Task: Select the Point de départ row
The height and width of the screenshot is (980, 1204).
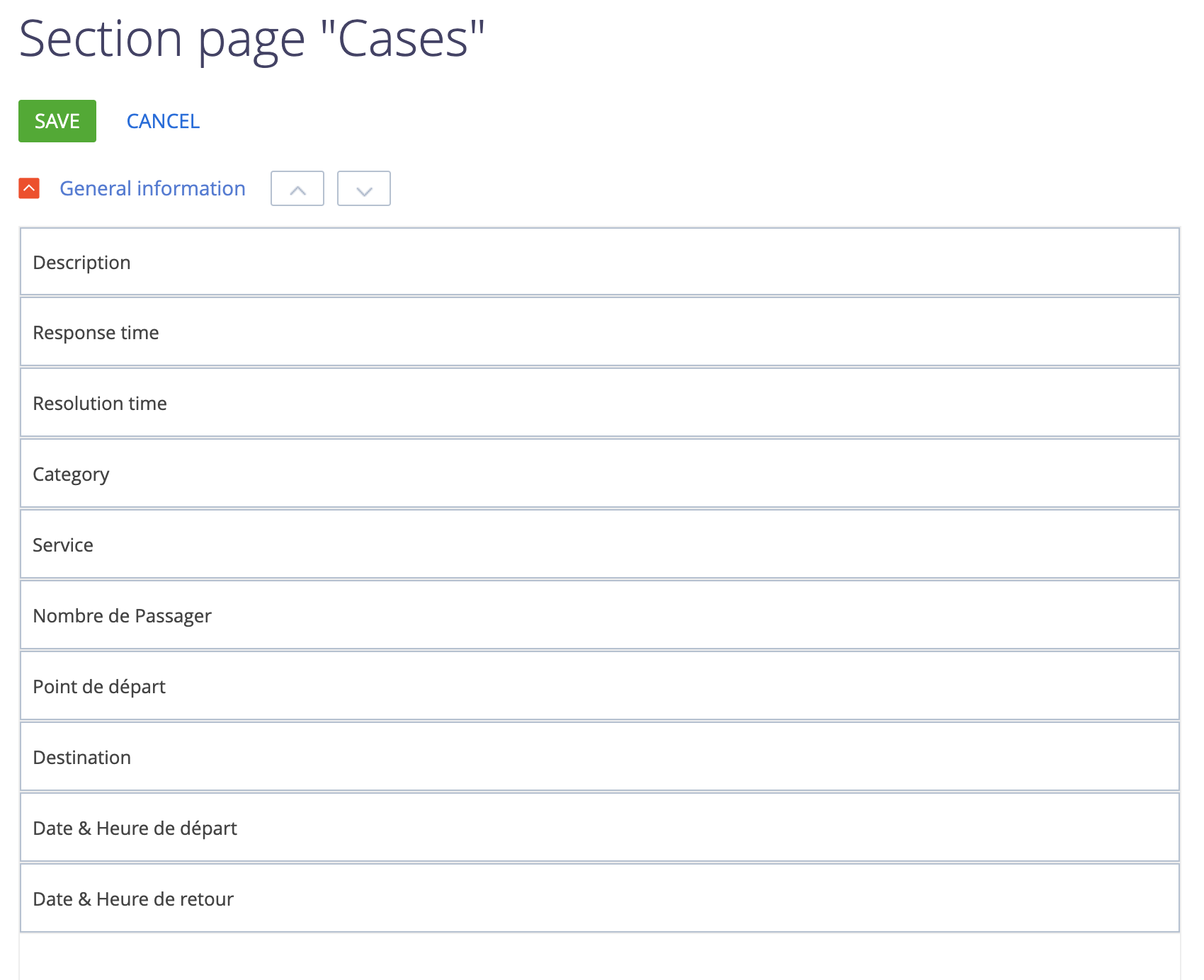Action: tap(600, 685)
